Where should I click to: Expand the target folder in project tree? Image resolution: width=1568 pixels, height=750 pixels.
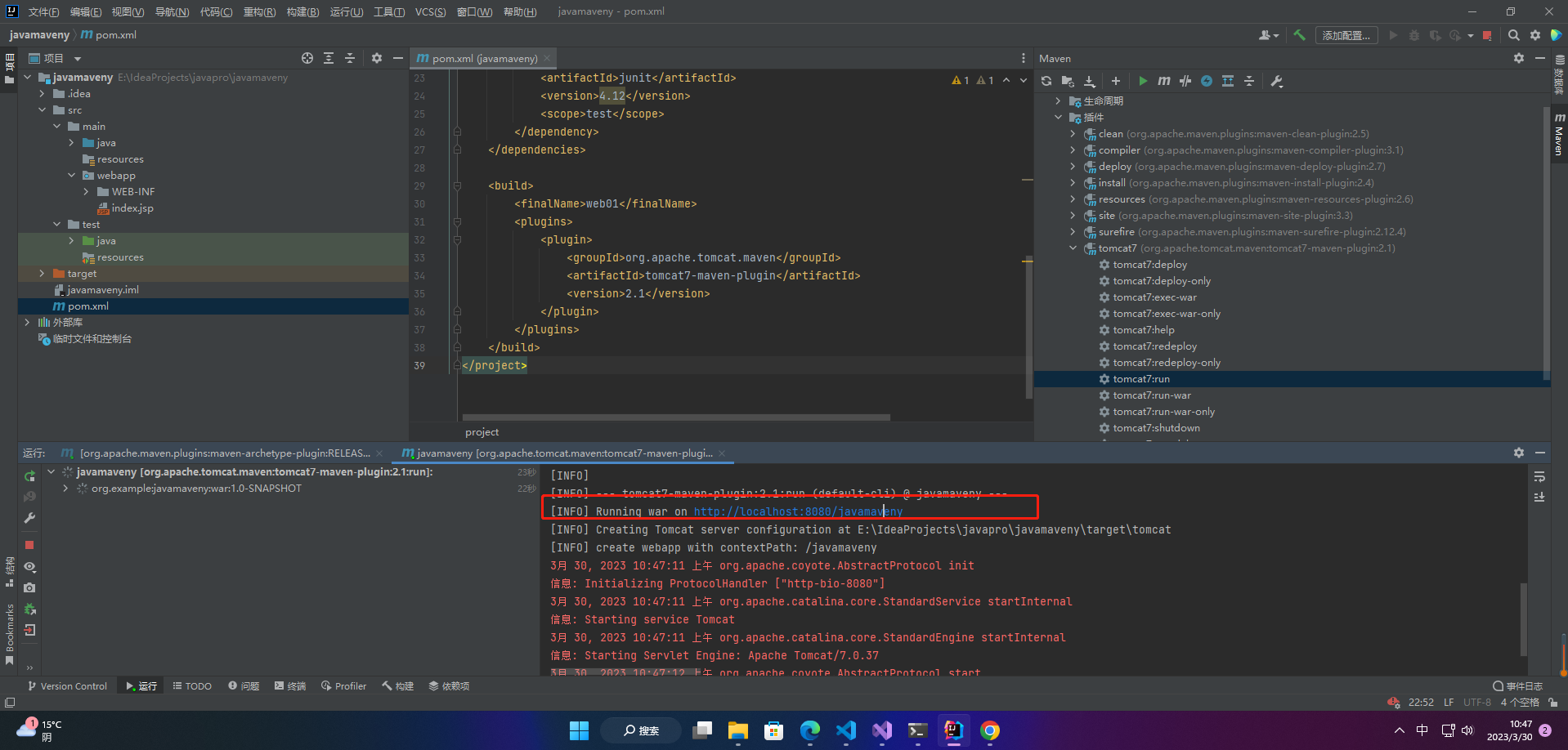(42, 274)
